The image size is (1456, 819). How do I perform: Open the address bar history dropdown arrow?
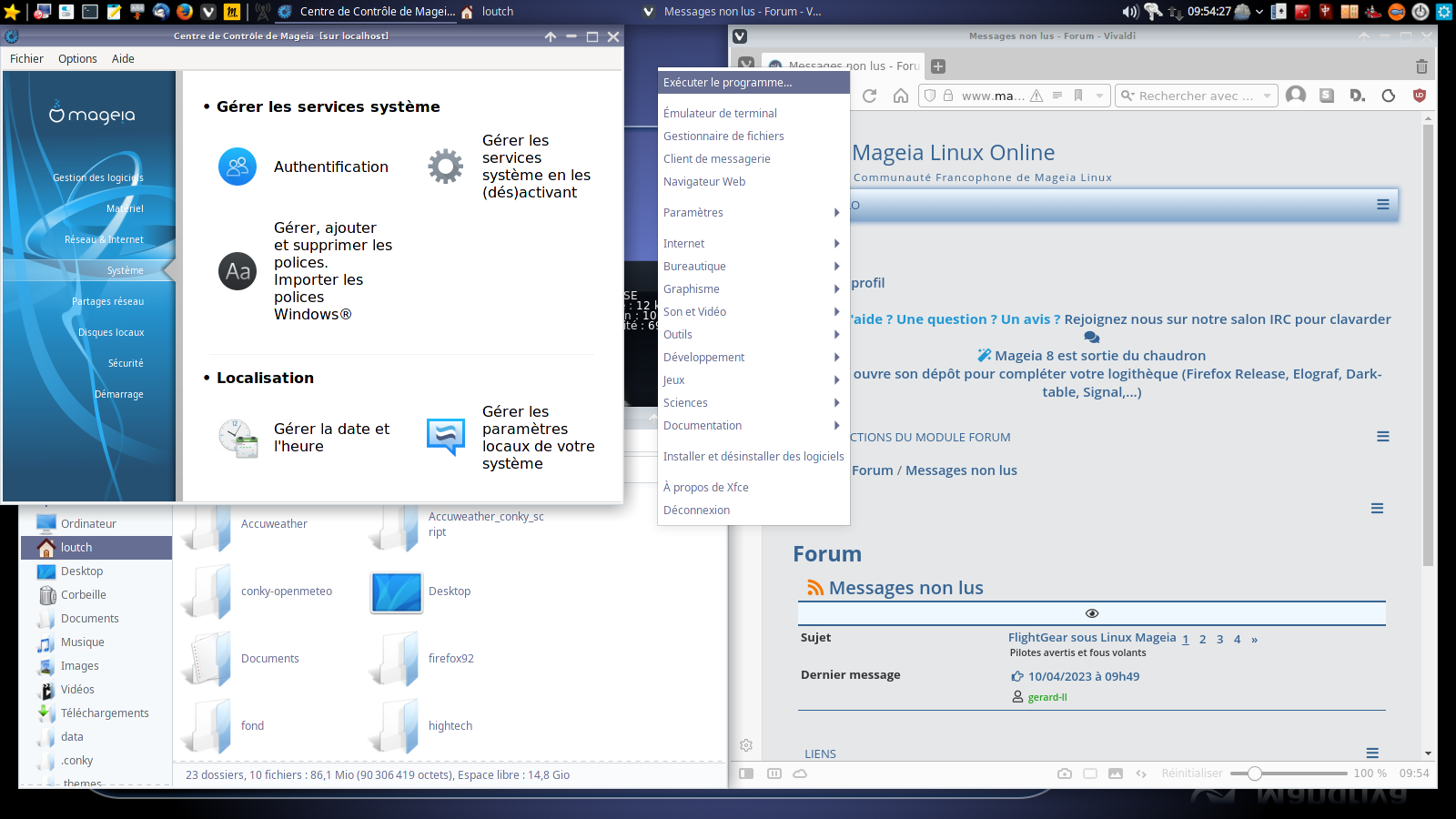point(1099,96)
